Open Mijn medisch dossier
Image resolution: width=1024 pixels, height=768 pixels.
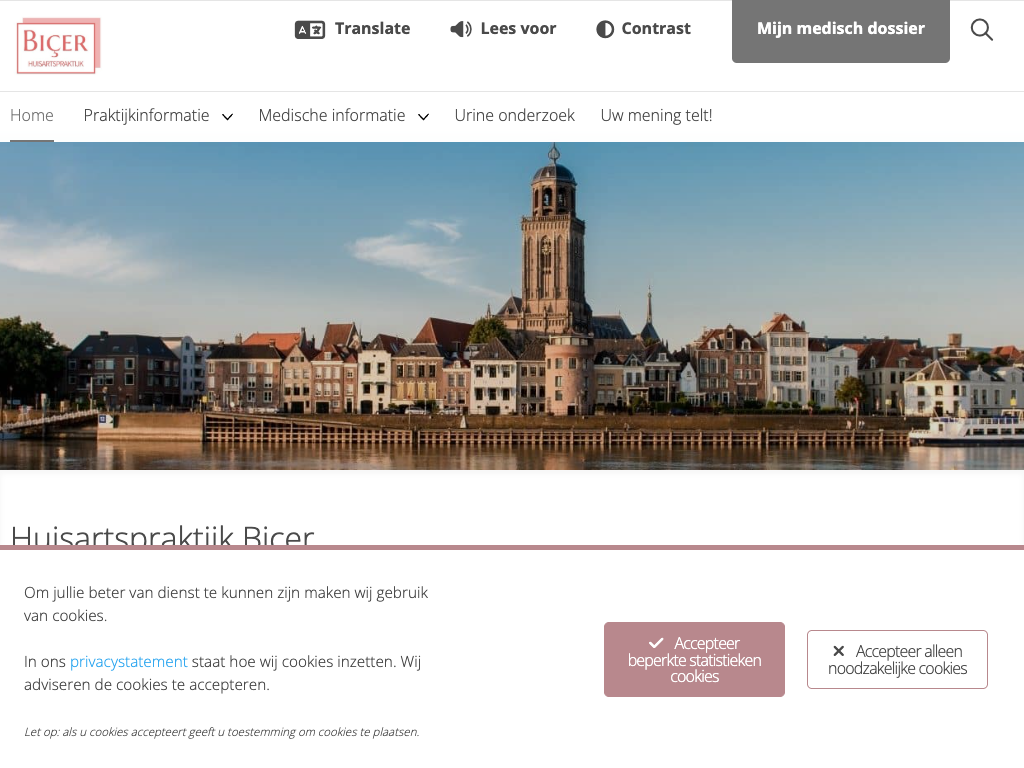(840, 30)
